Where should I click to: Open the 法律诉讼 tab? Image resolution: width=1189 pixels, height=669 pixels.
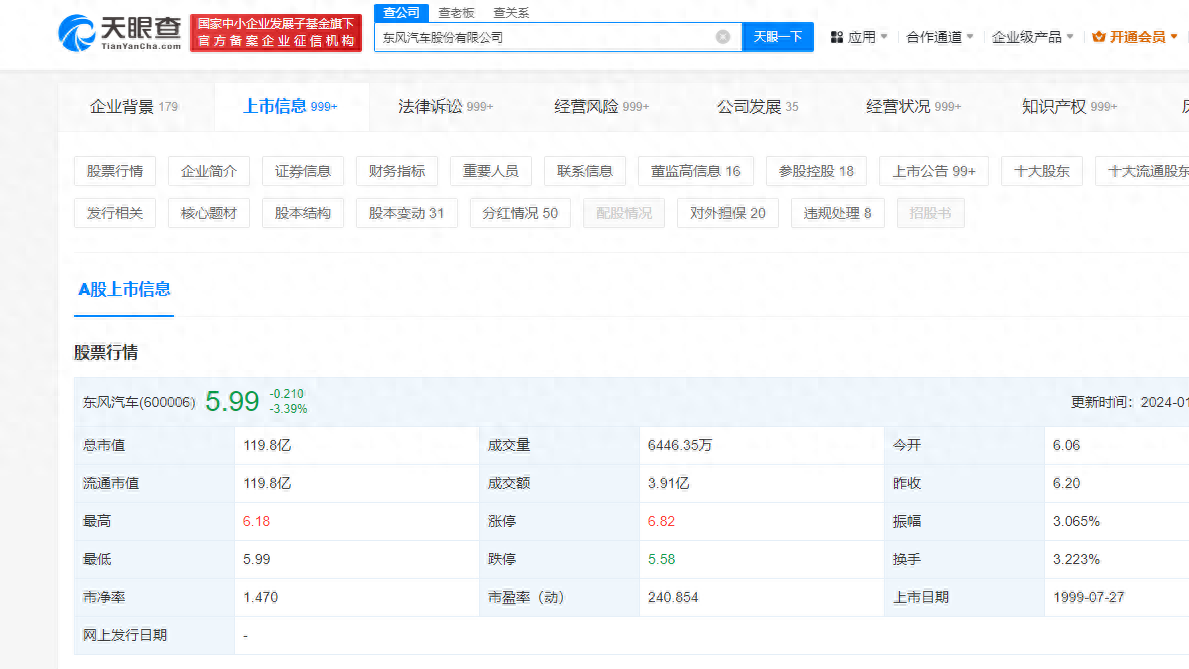(x=445, y=106)
